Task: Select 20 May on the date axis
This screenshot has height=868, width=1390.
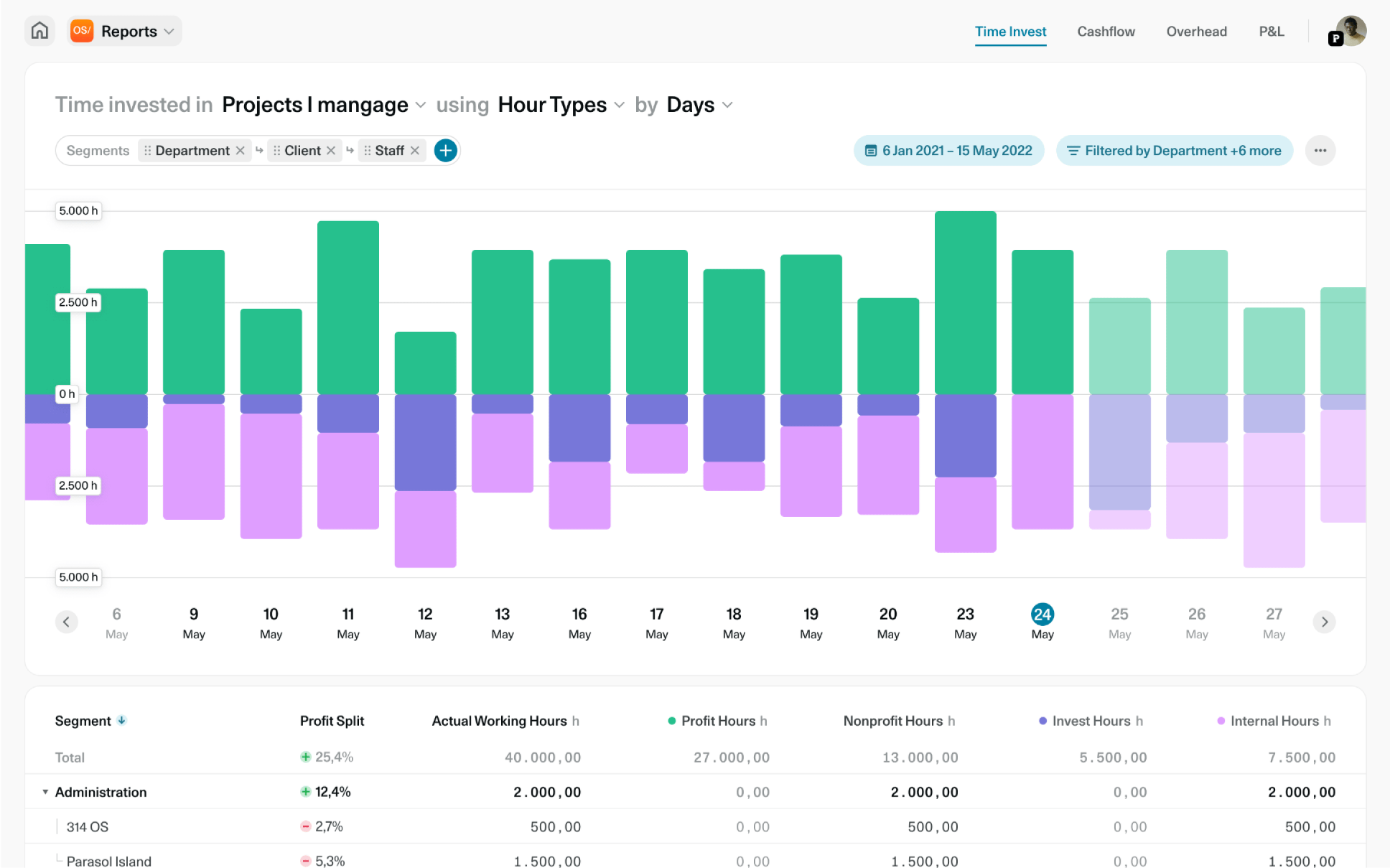Action: pyautogui.click(x=888, y=623)
